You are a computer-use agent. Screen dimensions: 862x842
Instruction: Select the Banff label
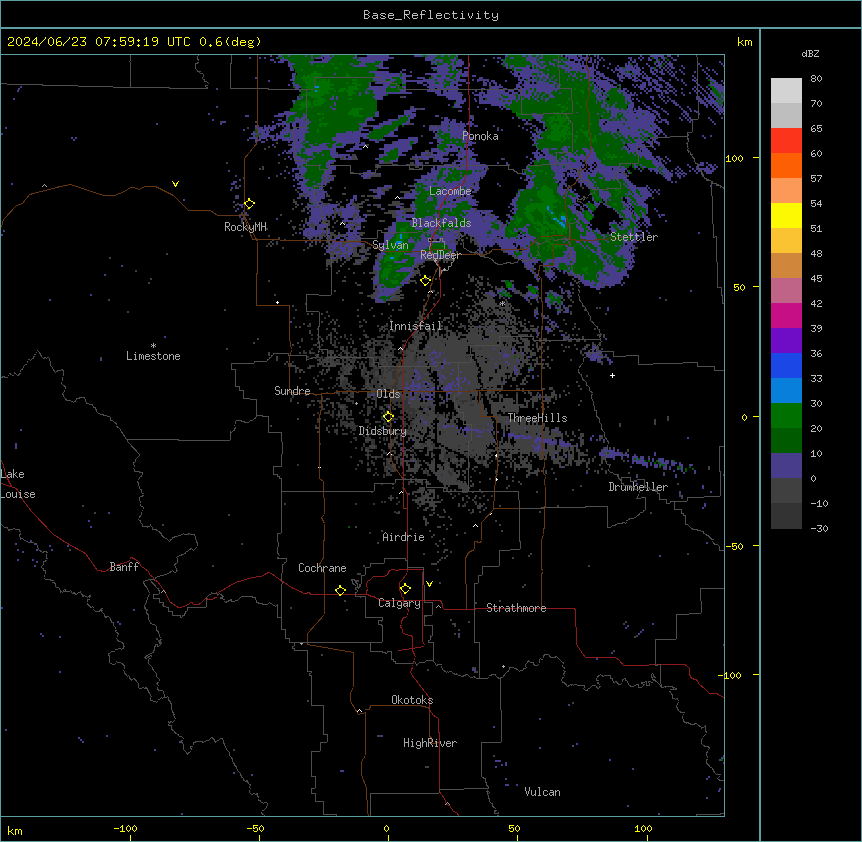(x=124, y=567)
